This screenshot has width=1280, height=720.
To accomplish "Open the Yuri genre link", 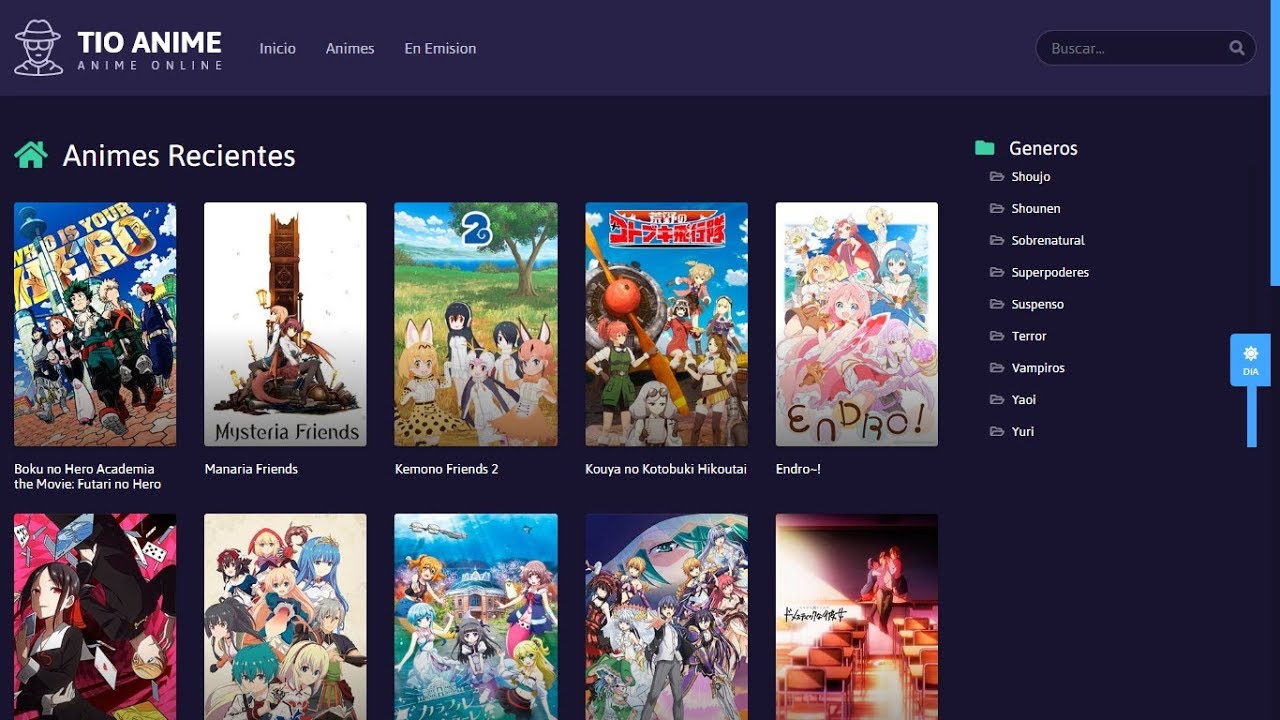I will [1023, 431].
